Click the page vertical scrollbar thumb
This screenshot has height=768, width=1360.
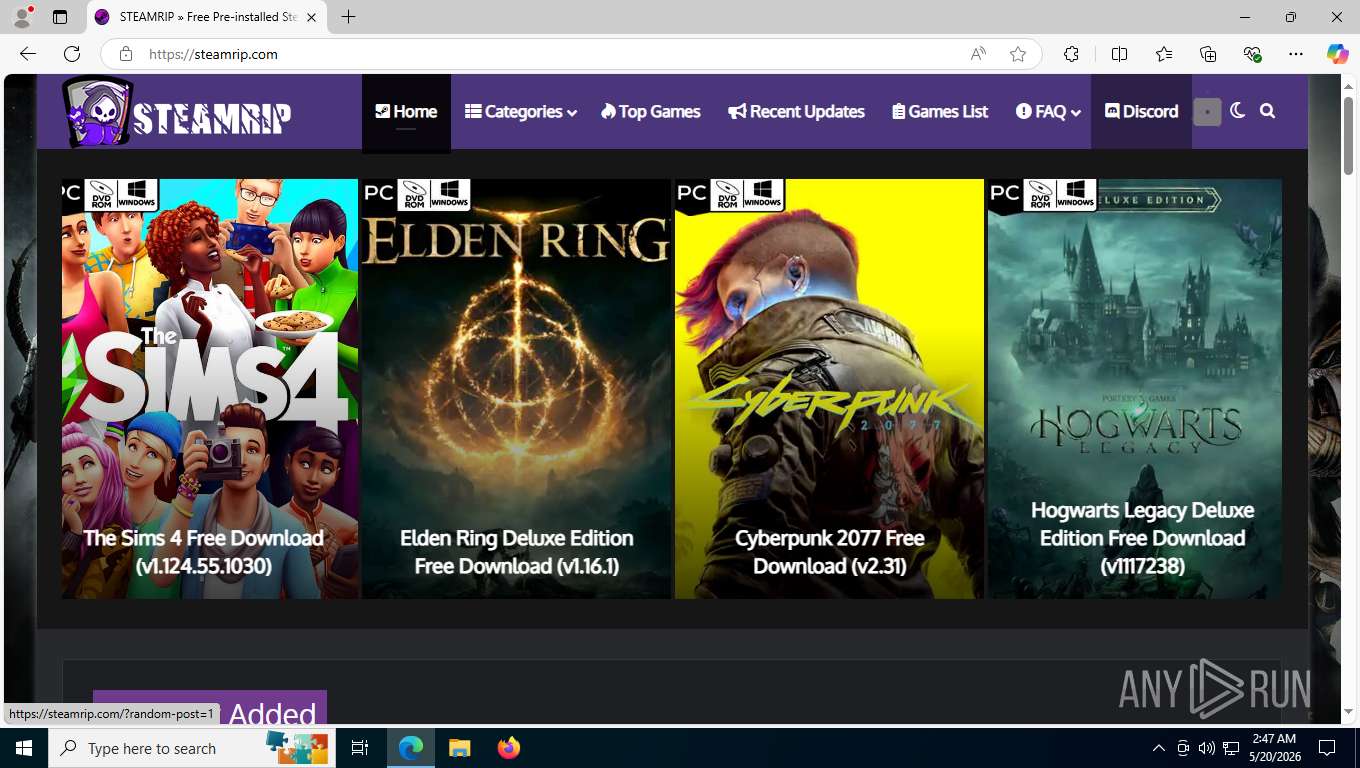(x=1348, y=137)
